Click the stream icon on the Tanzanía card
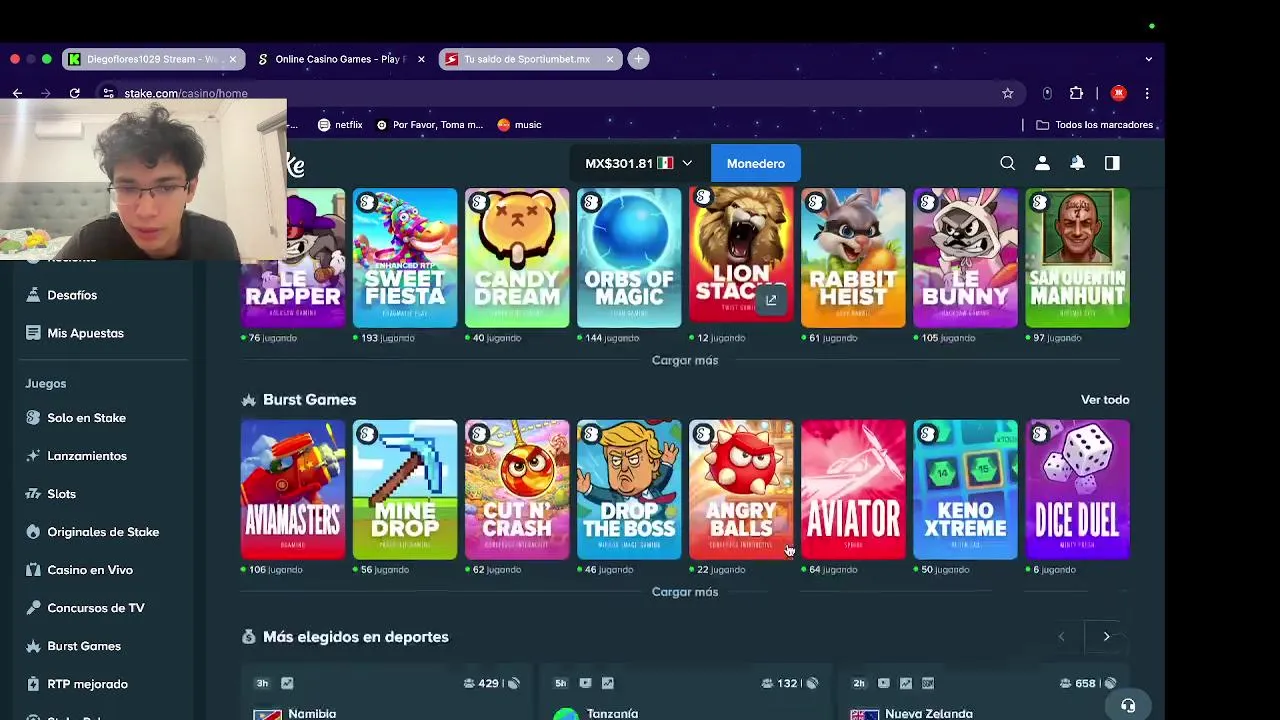1280x720 pixels. click(585, 683)
